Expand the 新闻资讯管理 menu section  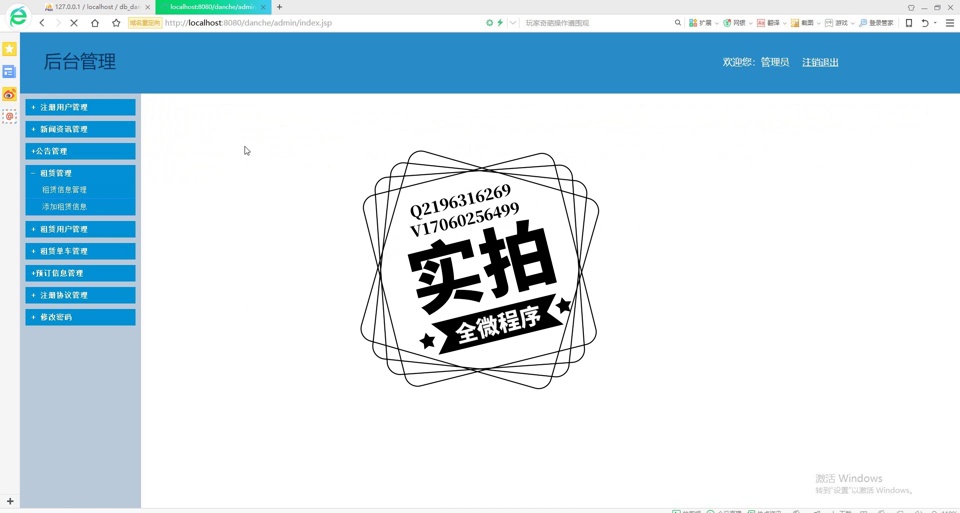[80, 129]
